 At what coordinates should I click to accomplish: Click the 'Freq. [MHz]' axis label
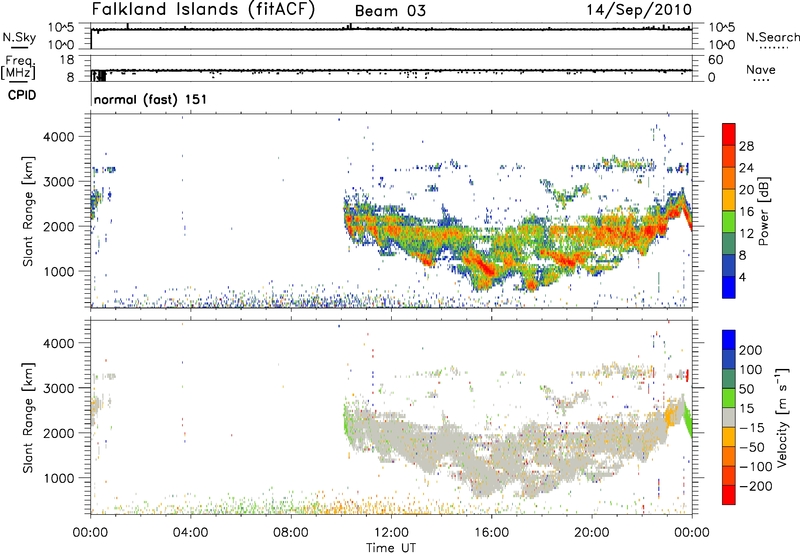click(x=19, y=67)
